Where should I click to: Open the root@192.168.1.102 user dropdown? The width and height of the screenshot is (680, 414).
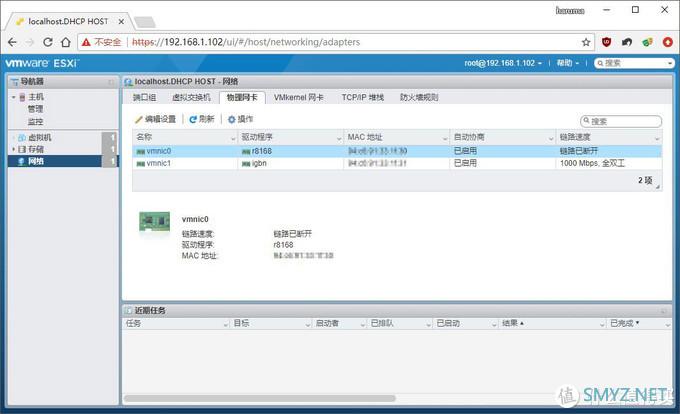click(503, 63)
